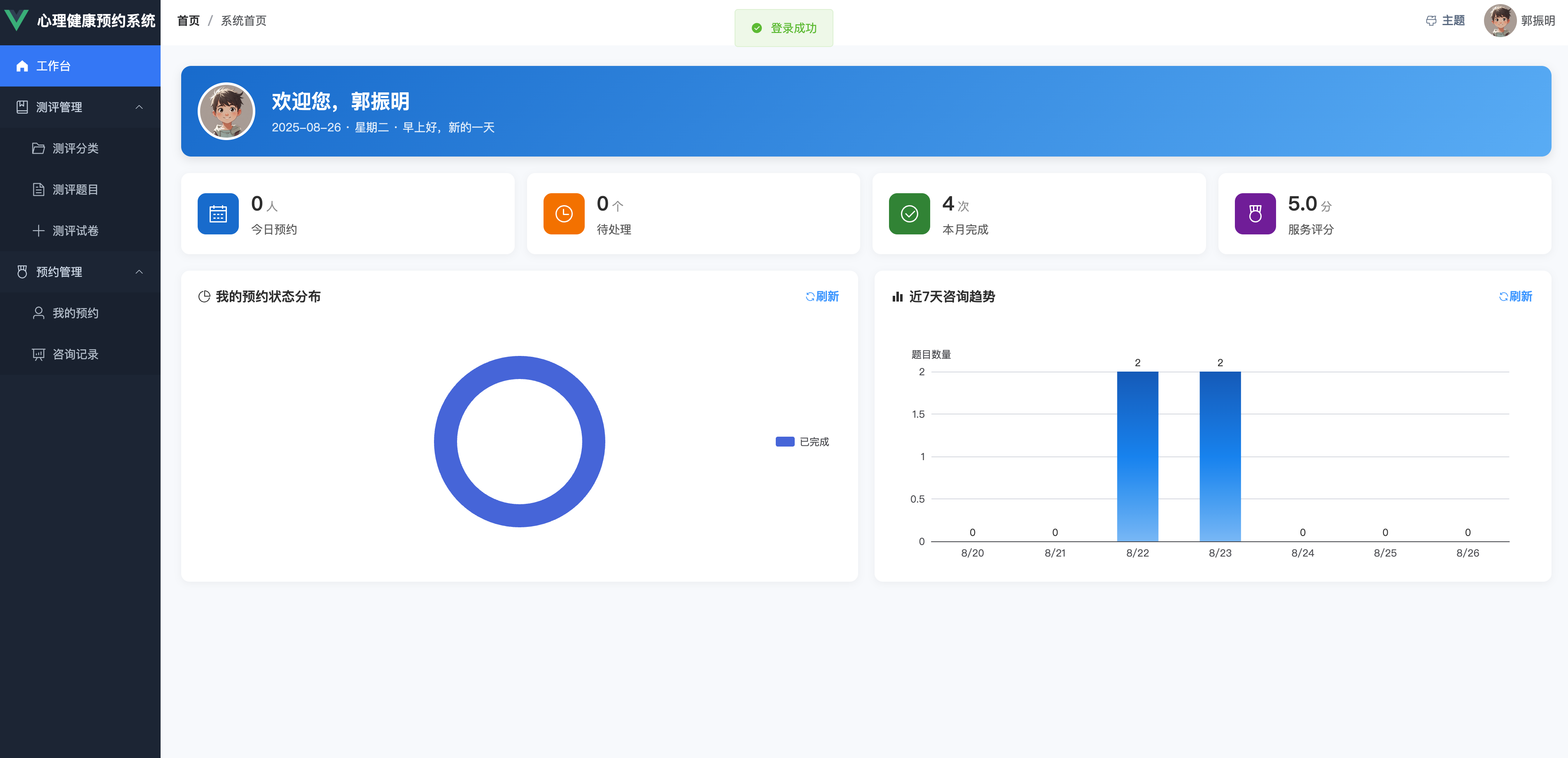Click the blue calendar icon for 今日预约
The image size is (1568, 758).
(218, 214)
